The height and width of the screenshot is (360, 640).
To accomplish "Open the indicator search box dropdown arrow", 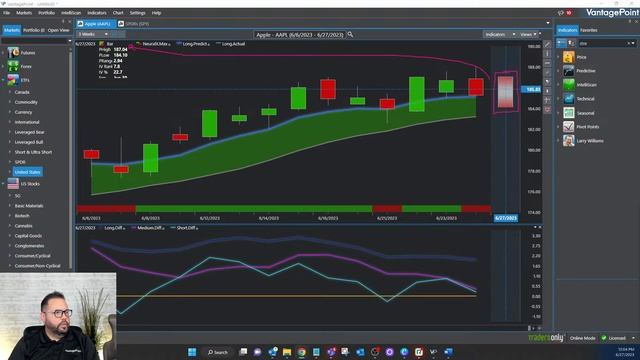I will (x=633, y=43).
